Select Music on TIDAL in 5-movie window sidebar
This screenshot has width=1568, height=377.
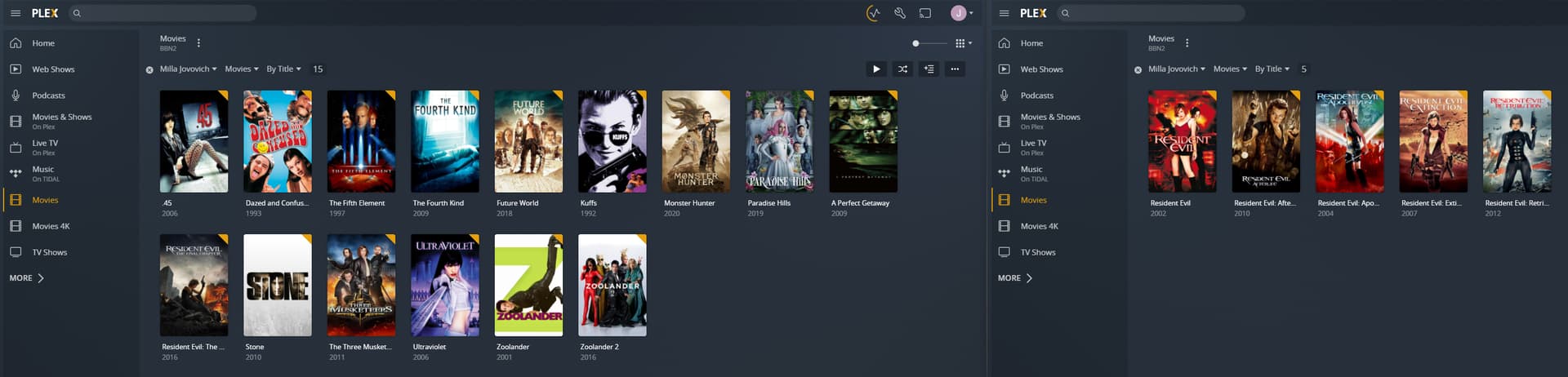pyautogui.click(x=1058, y=174)
